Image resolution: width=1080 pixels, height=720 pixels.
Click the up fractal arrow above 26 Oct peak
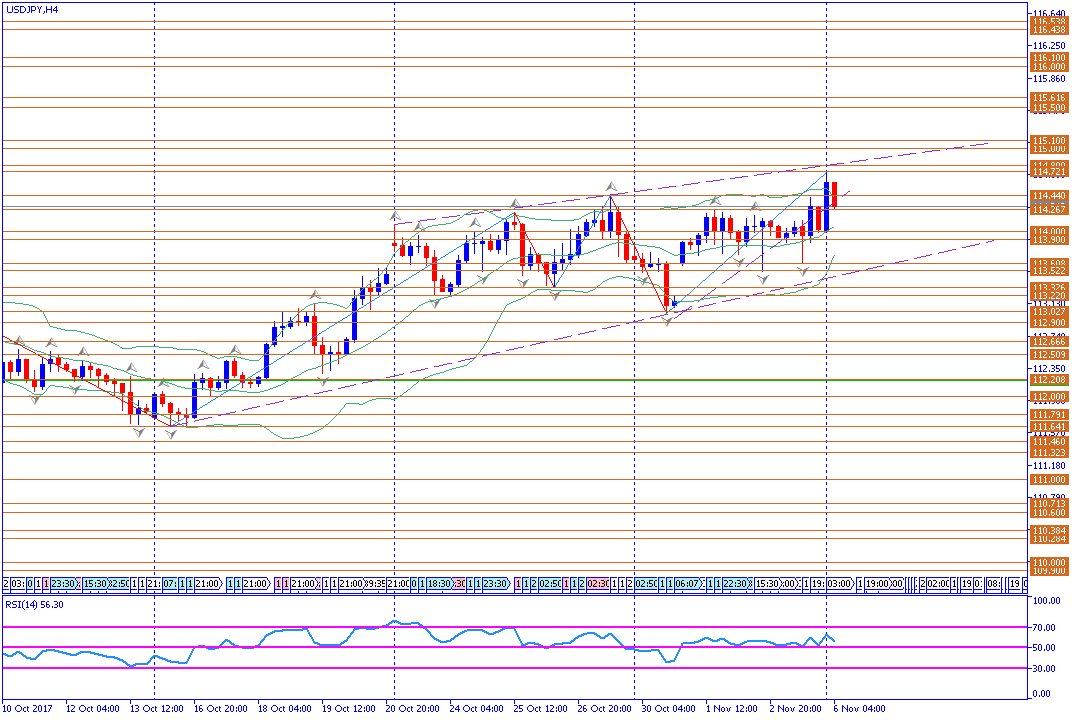(x=611, y=187)
